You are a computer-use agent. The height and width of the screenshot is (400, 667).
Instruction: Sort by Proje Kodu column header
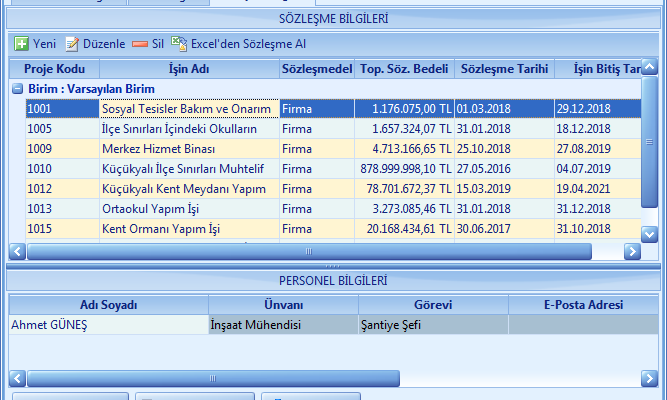pyautogui.click(x=55, y=69)
